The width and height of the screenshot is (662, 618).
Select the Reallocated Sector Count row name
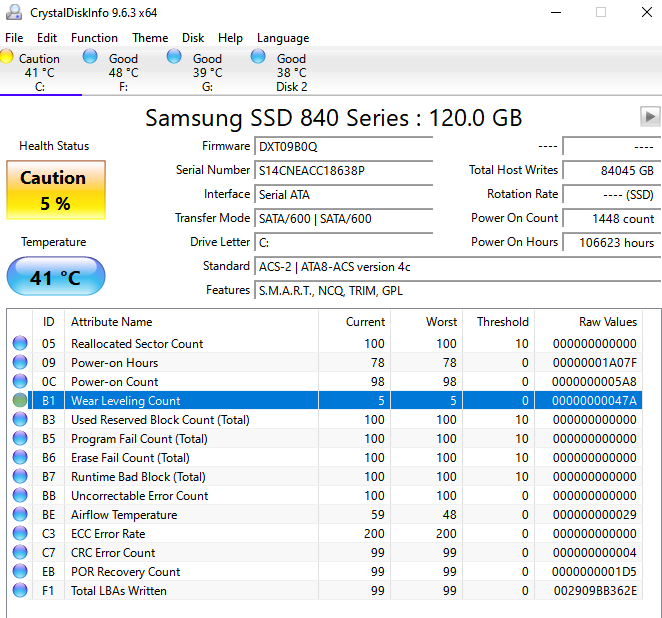coord(137,344)
